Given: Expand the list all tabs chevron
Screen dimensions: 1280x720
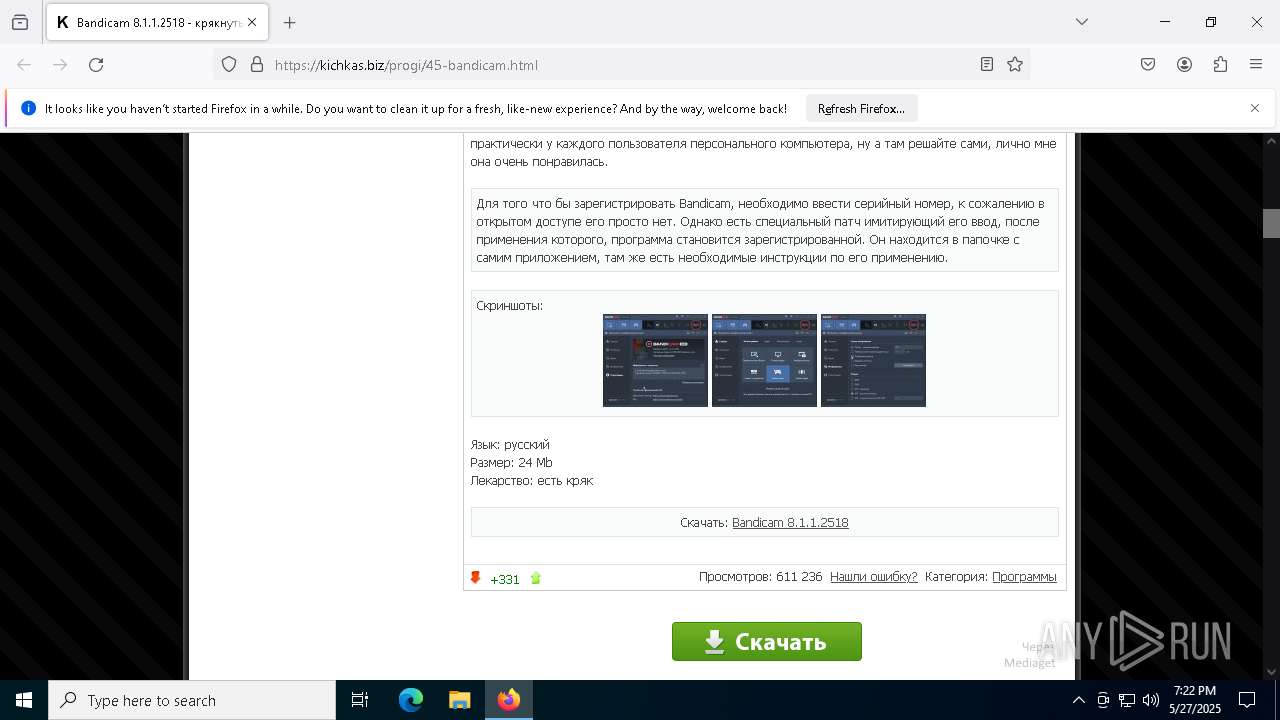Looking at the screenshot, I should tap(1081, 22).
